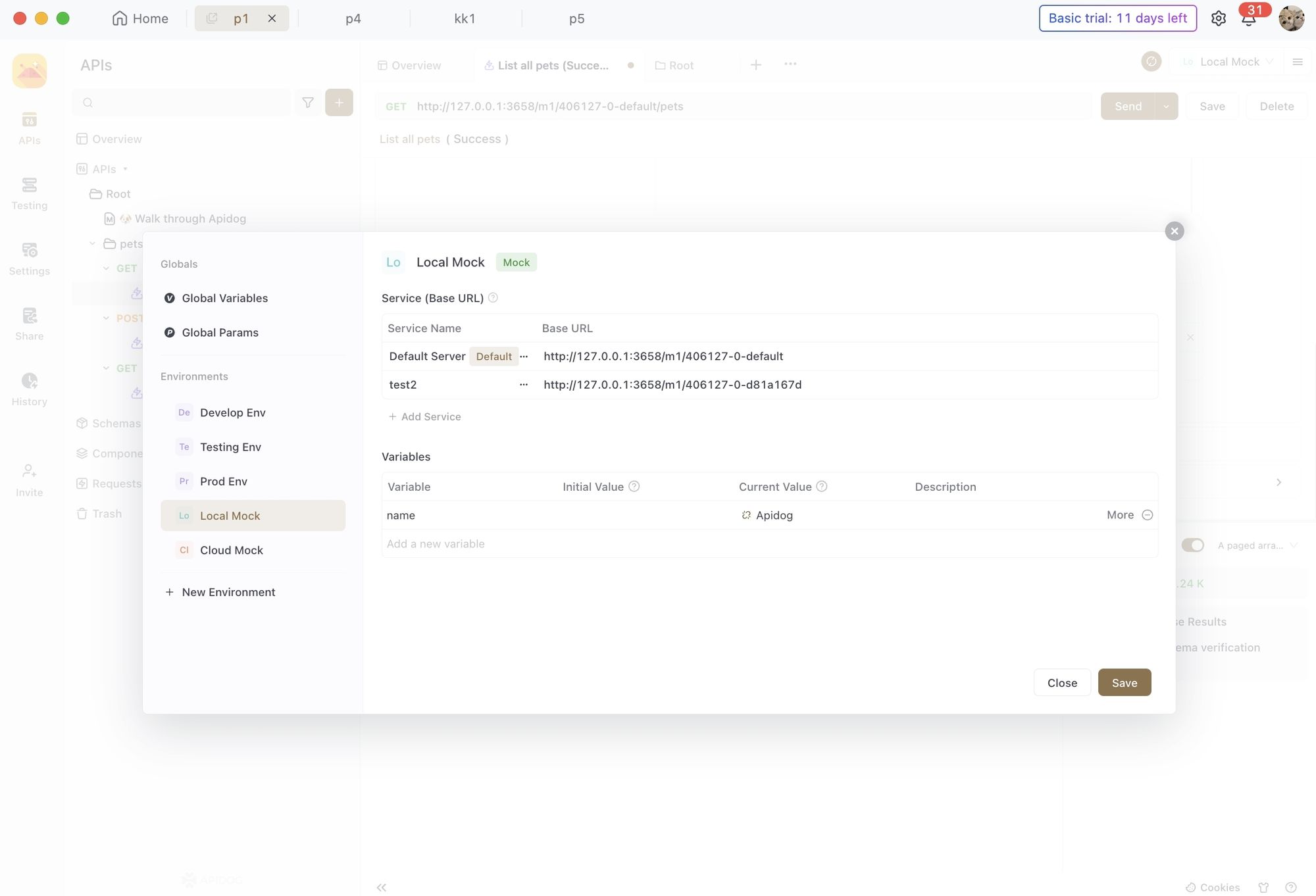Select the Local Mock environment
The height and width of the screenshot is (896, 1316).
pyautogui.click(x=253, y=516)
